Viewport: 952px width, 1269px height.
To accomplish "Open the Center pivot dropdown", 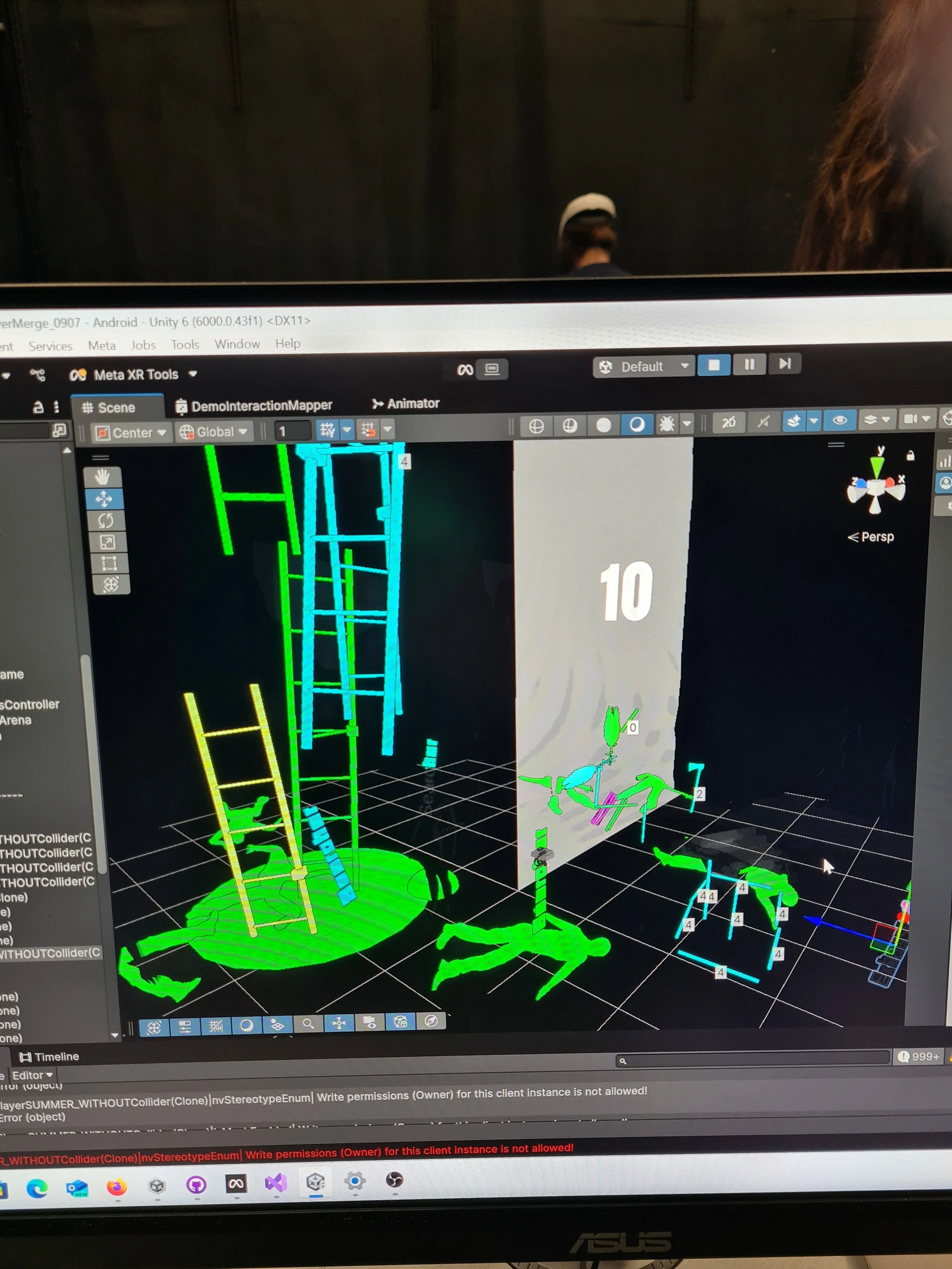I will click(x=131, y=433).
